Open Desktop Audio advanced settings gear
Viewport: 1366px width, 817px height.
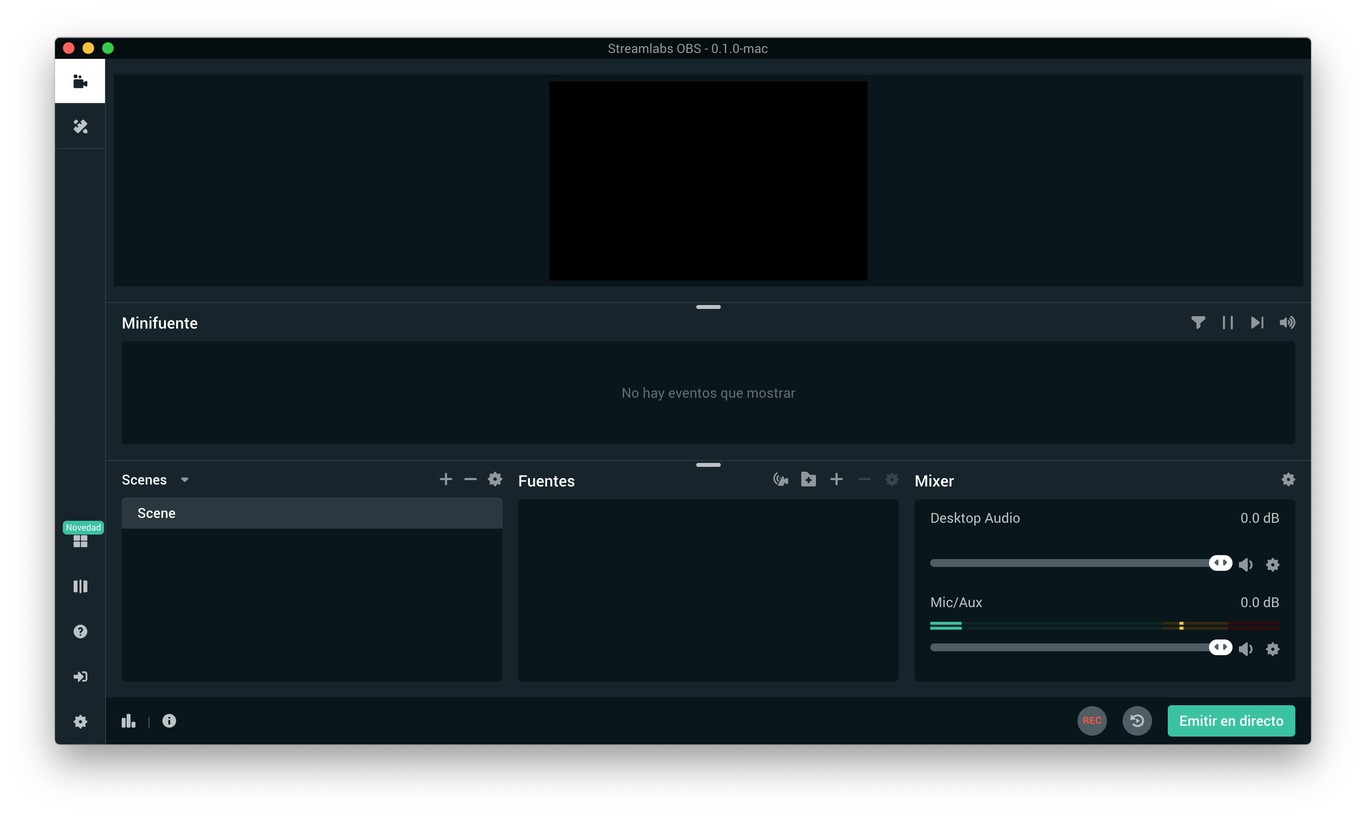(1272, 564)
